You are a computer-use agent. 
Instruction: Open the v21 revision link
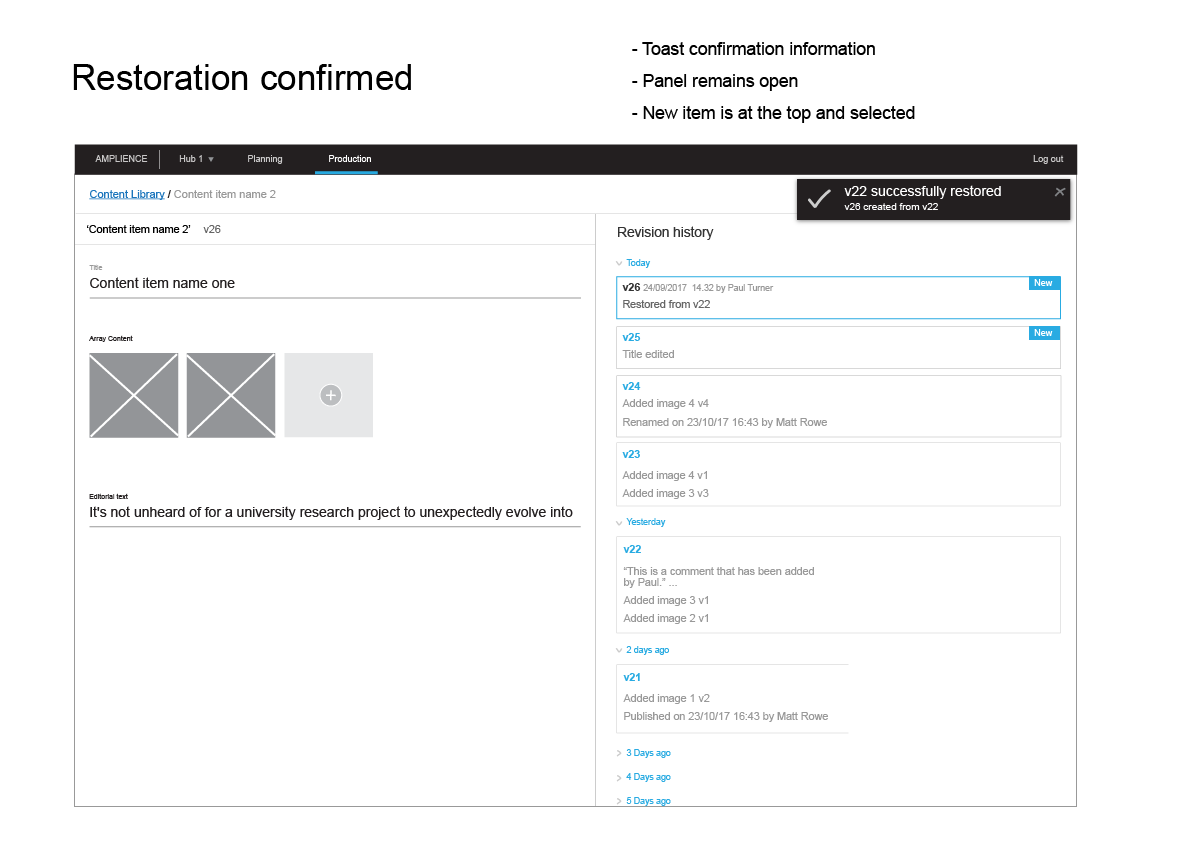tap(632, 677)
